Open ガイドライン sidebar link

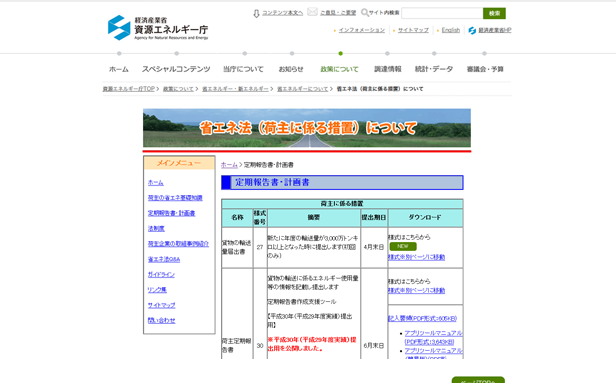pyautogui.click(x=161, y=275)
